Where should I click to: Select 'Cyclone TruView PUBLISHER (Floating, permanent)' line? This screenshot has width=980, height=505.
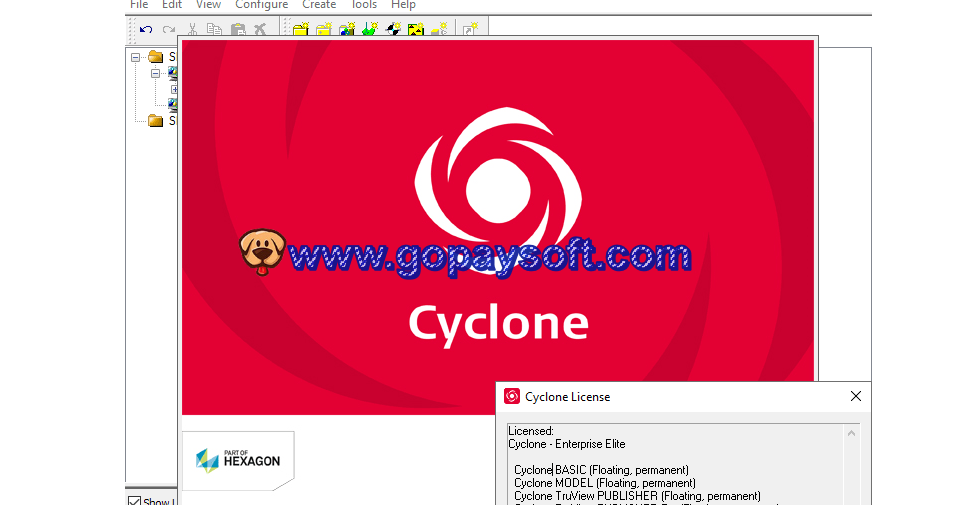coord(638,496)
